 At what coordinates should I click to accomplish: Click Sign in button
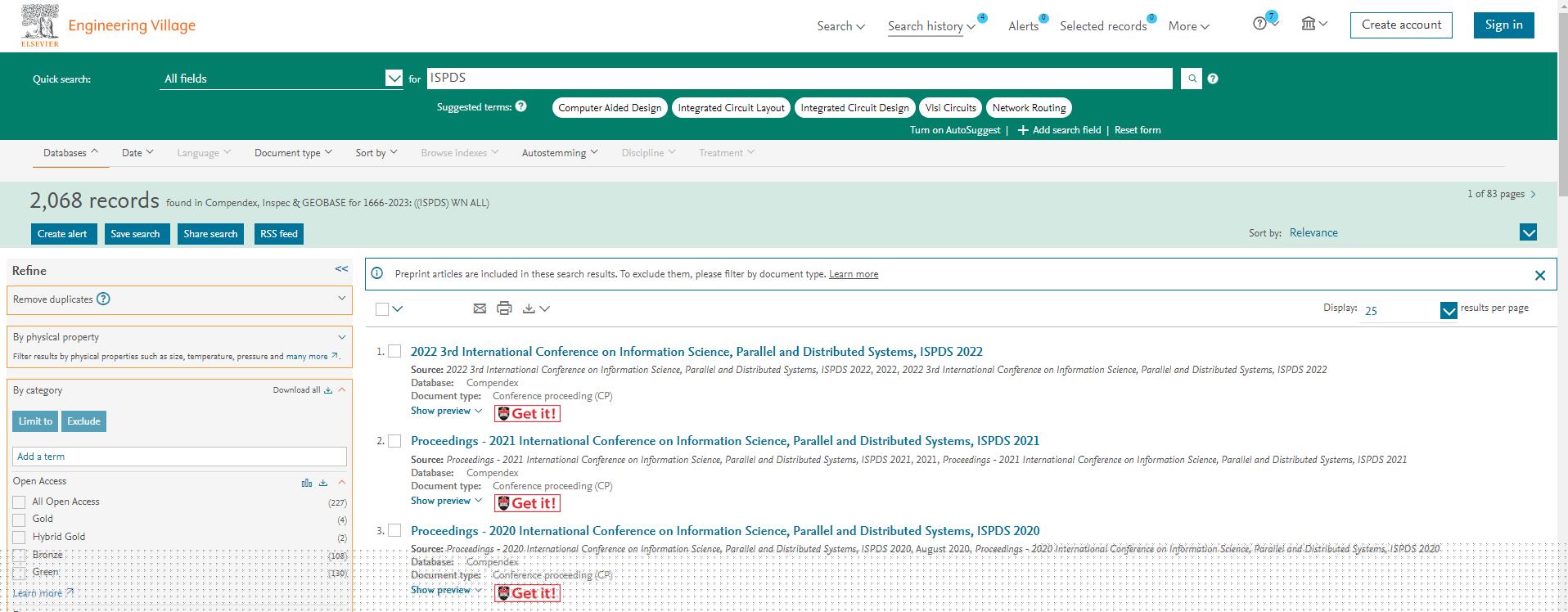[1503, 25]
